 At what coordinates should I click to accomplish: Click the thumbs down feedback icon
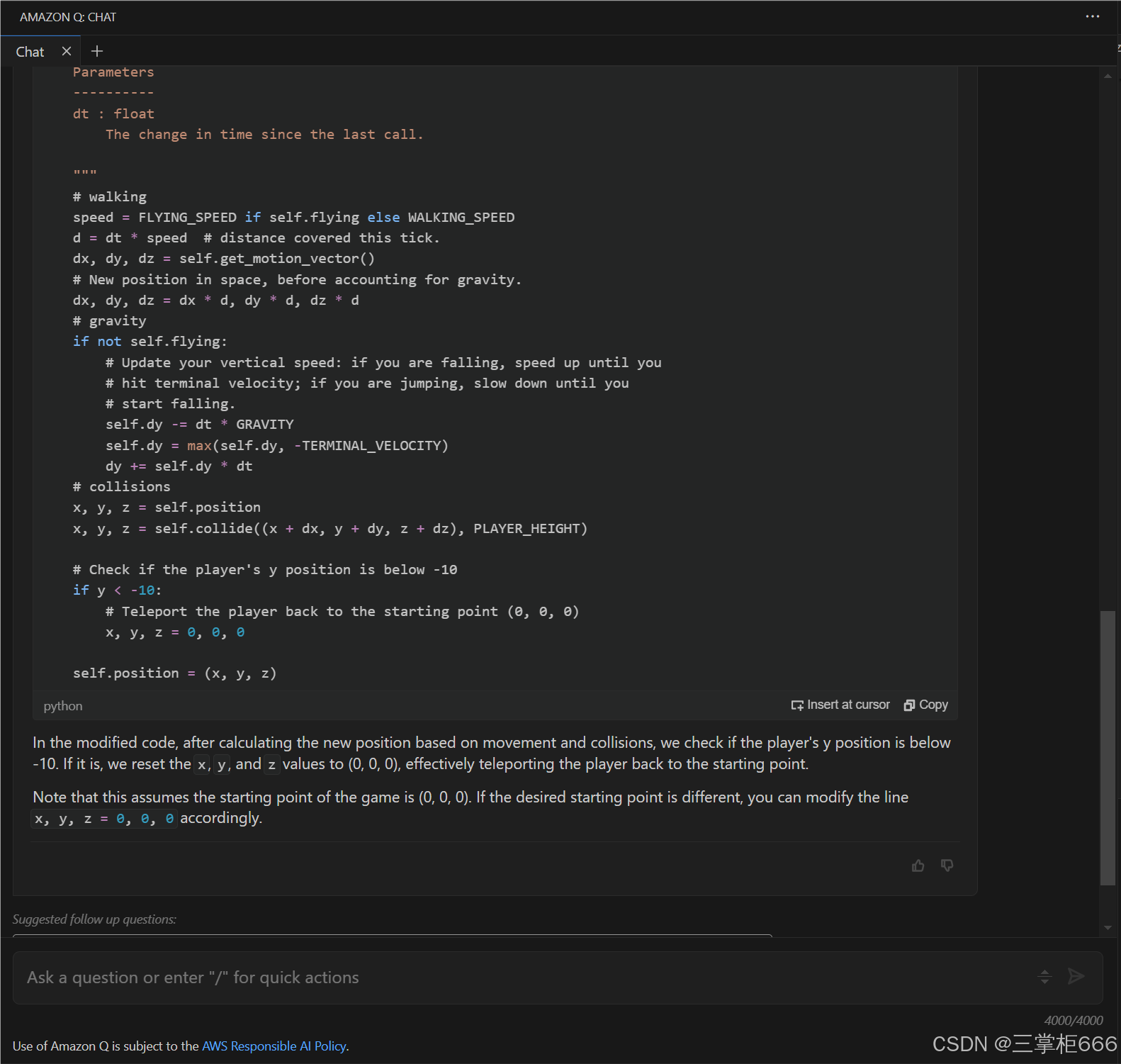click(947, 866)
